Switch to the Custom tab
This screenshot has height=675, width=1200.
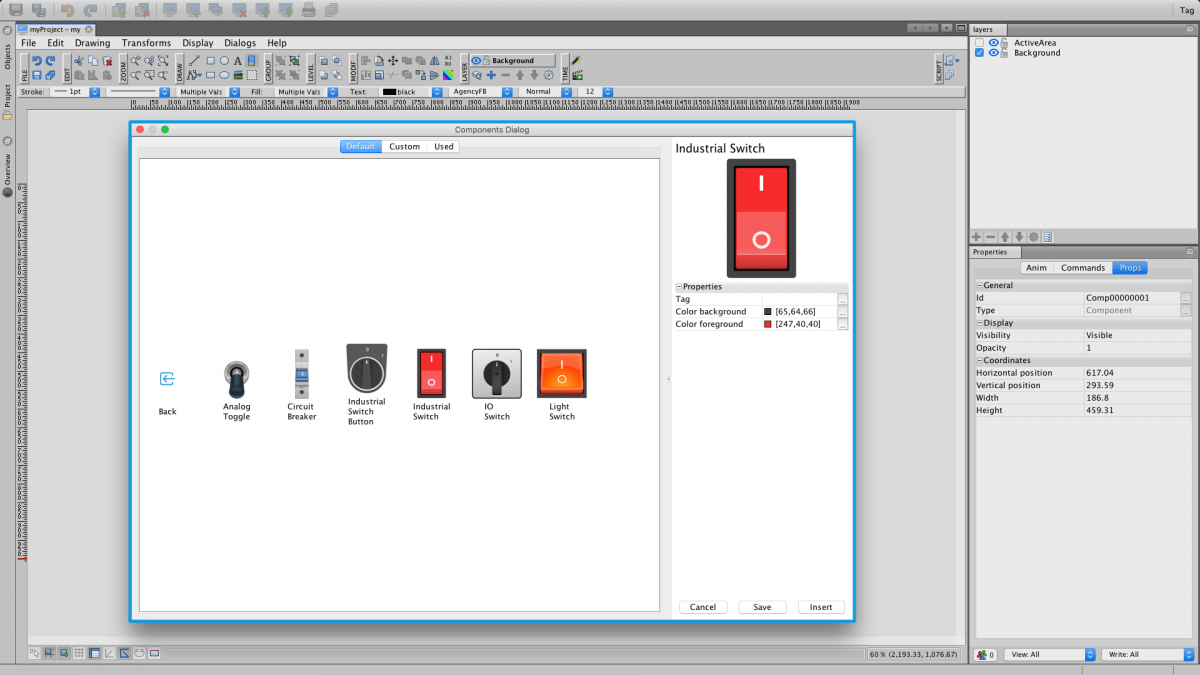coord(404,147)
